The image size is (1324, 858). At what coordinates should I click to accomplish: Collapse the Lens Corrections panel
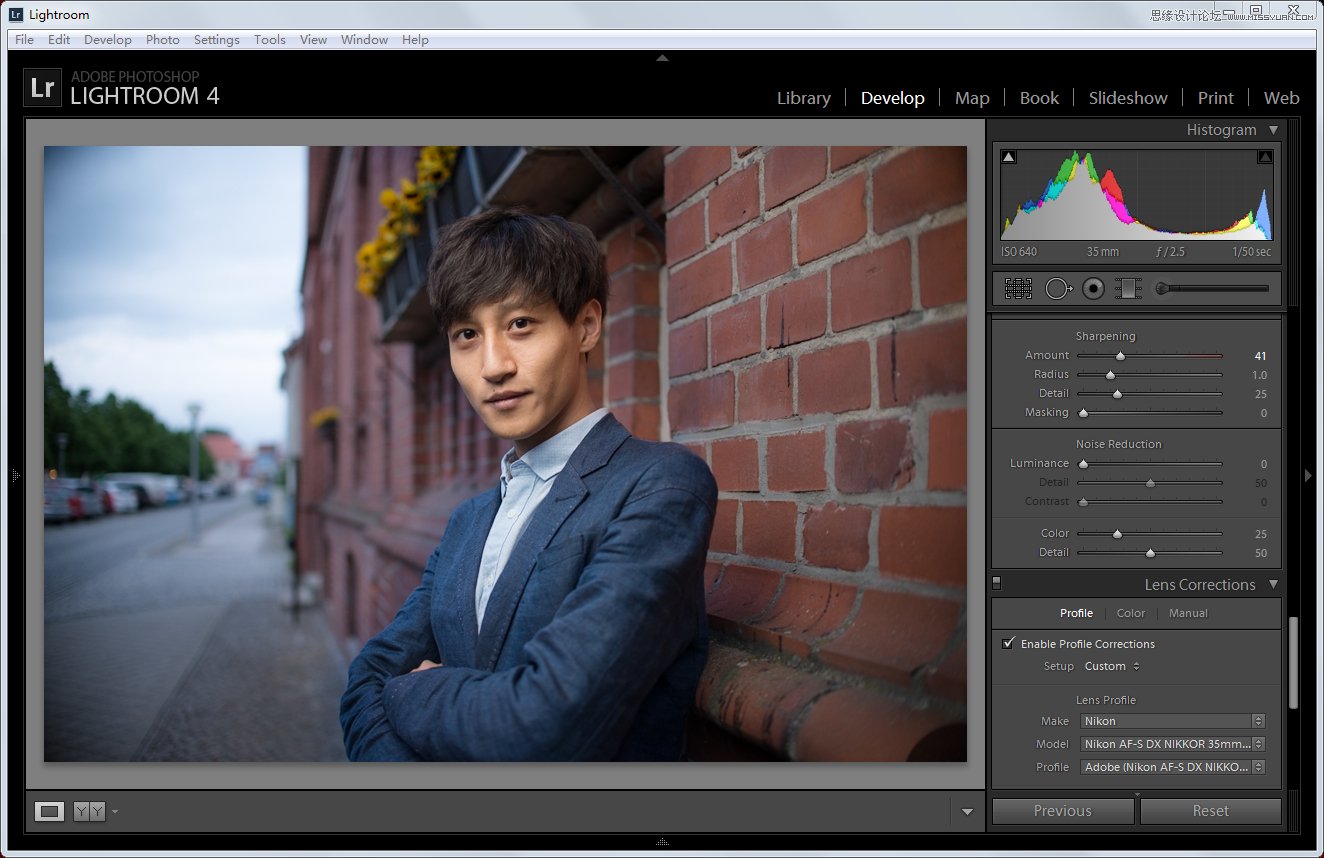1274,584
